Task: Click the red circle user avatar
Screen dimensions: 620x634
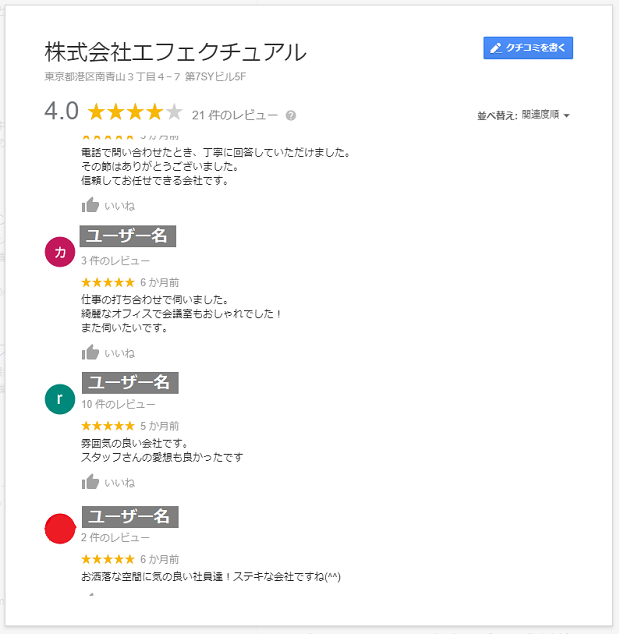Action: pyautogui.click(x=61, y=529)
